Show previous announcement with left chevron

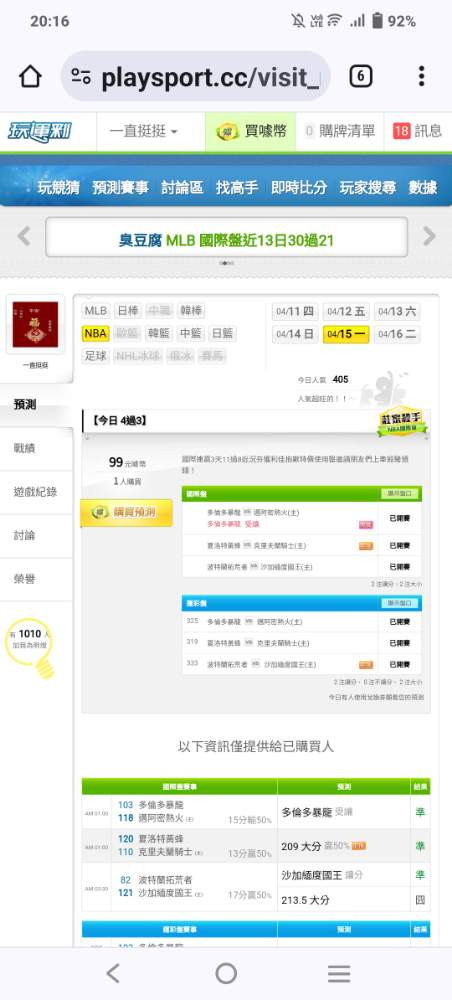click(x=24, y=237)
